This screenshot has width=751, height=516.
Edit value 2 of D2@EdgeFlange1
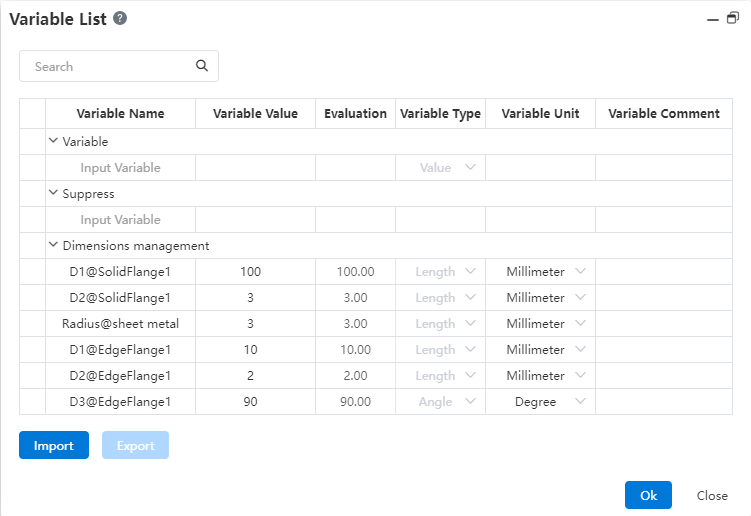(x=255, y=376)
